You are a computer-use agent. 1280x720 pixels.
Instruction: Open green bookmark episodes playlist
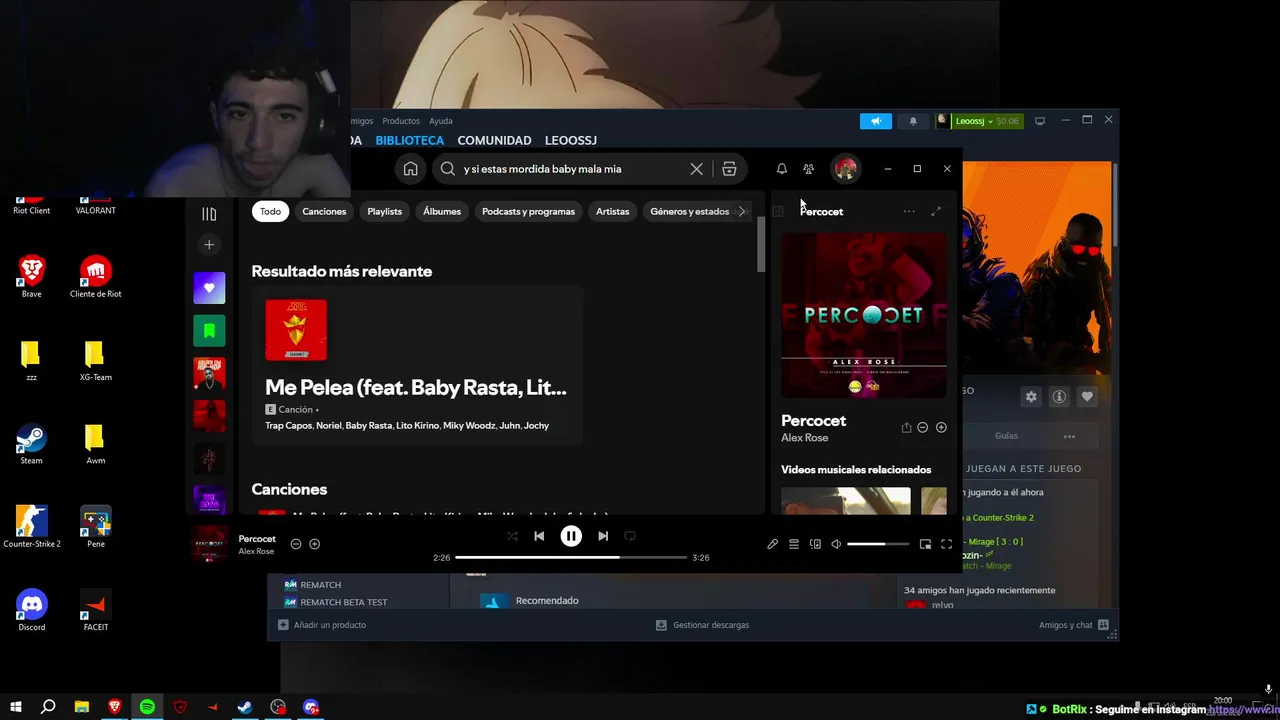tap(209, 330)
